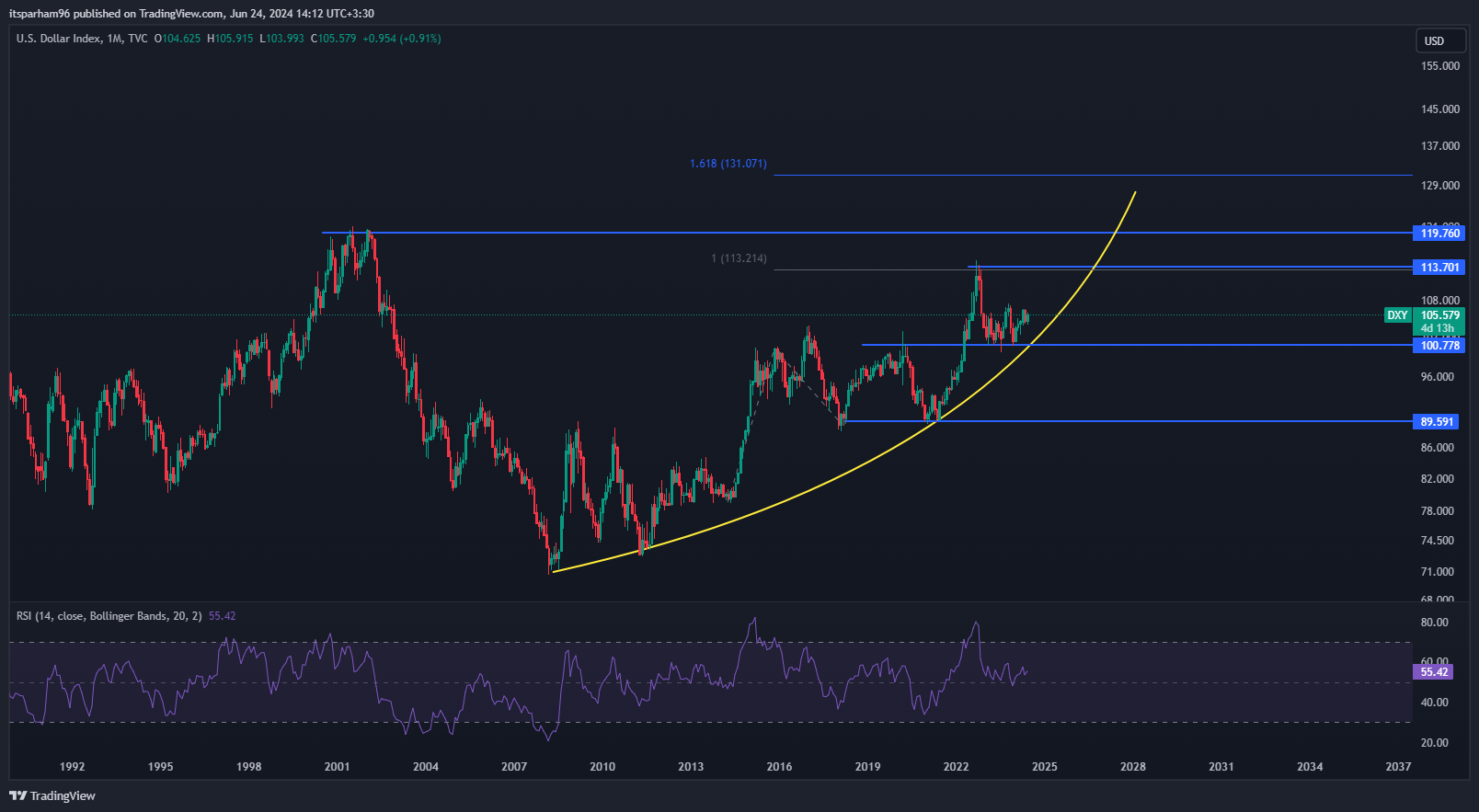Open the USD currency selector
This screenshot has height=812, width=1479.
point(1440,40)
